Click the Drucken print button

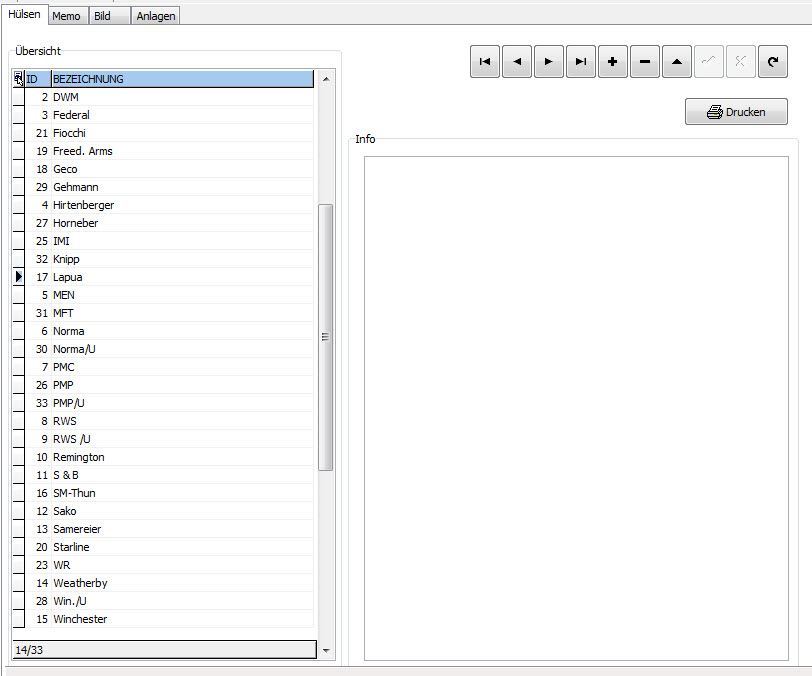tap(736, 111)
